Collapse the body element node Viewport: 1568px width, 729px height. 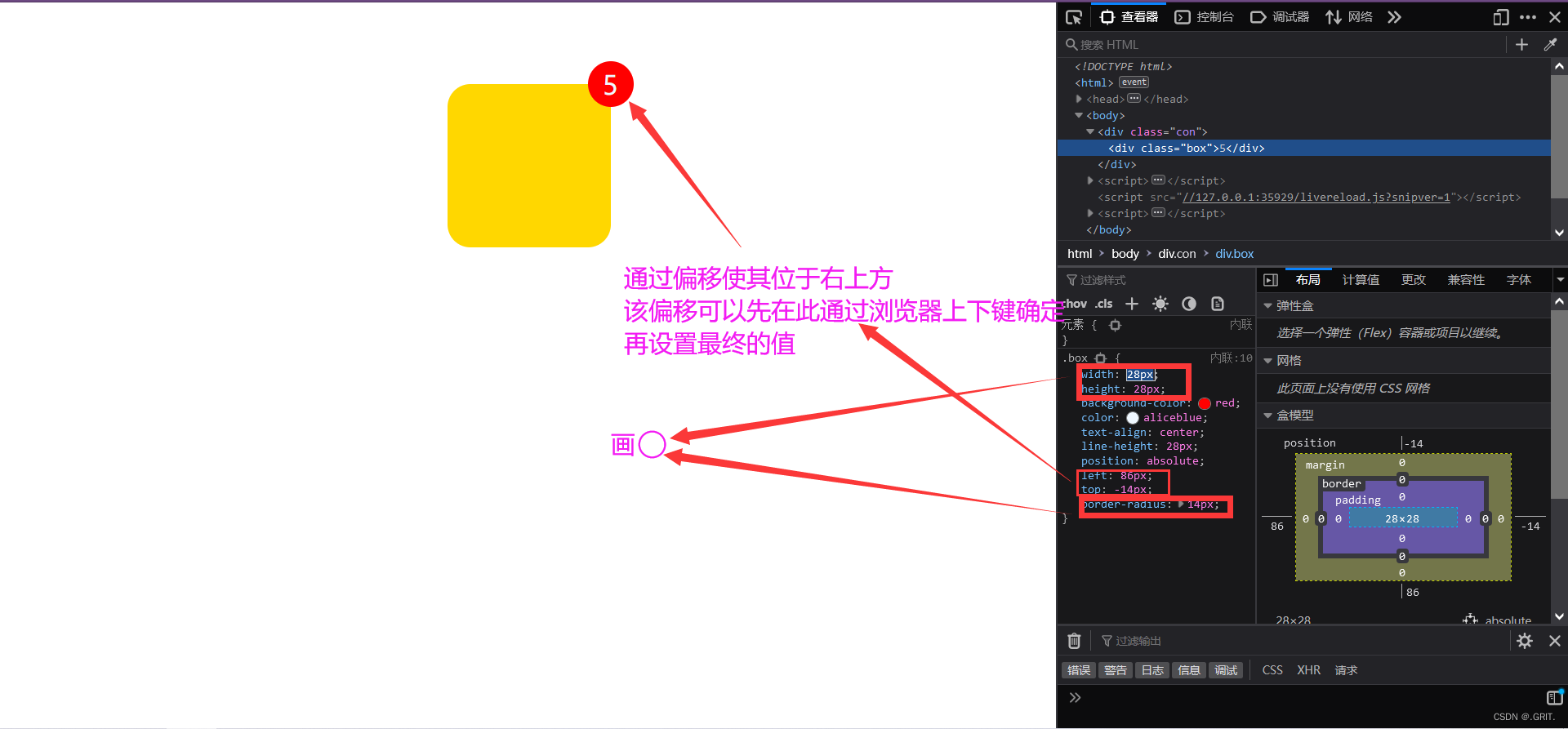pyautogui.click(x=1079, y=115)
